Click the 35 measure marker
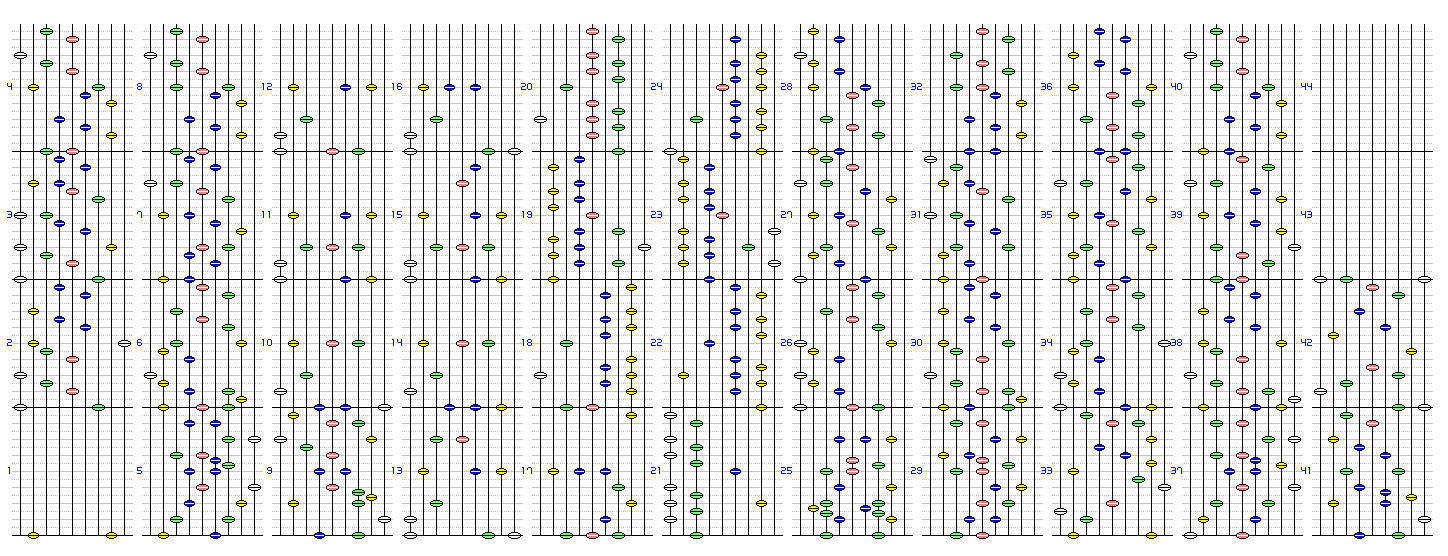 [1046, 215]
